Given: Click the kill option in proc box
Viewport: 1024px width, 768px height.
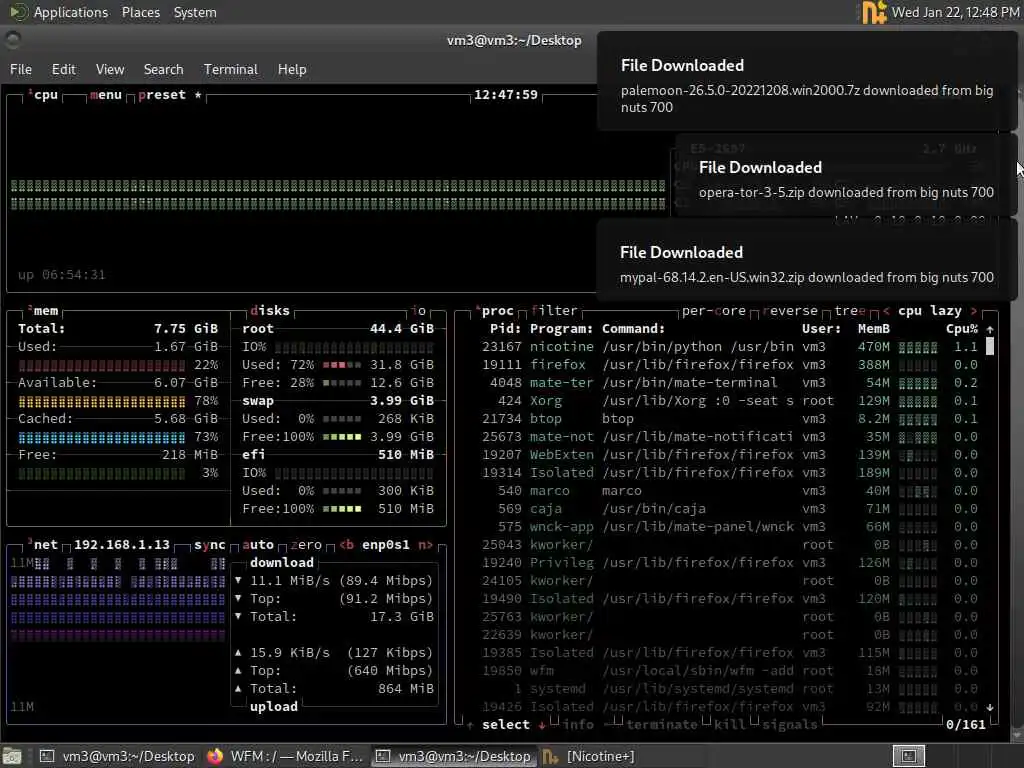Looking at the screenshot, I should (729, 725).
